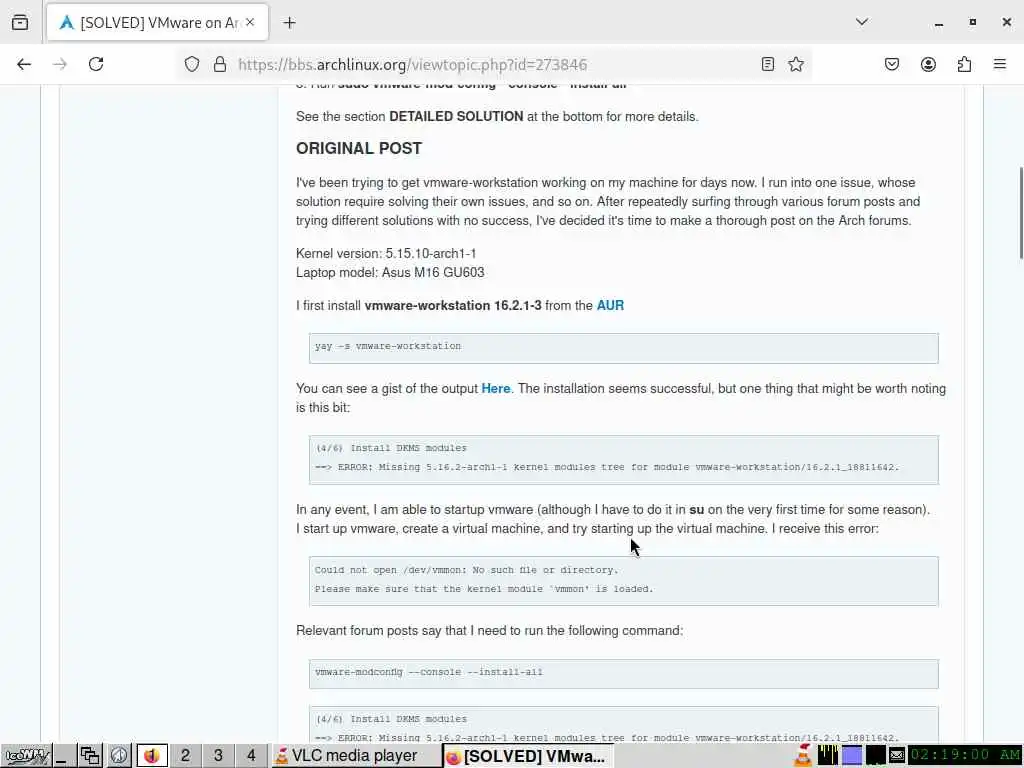Open the mailbox envelope tray icon

point(897,756)
